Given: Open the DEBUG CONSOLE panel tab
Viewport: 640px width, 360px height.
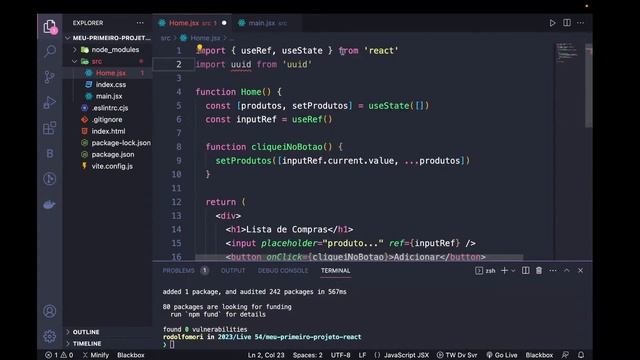Looking at the screenshot, I should [x=283, y=271].
